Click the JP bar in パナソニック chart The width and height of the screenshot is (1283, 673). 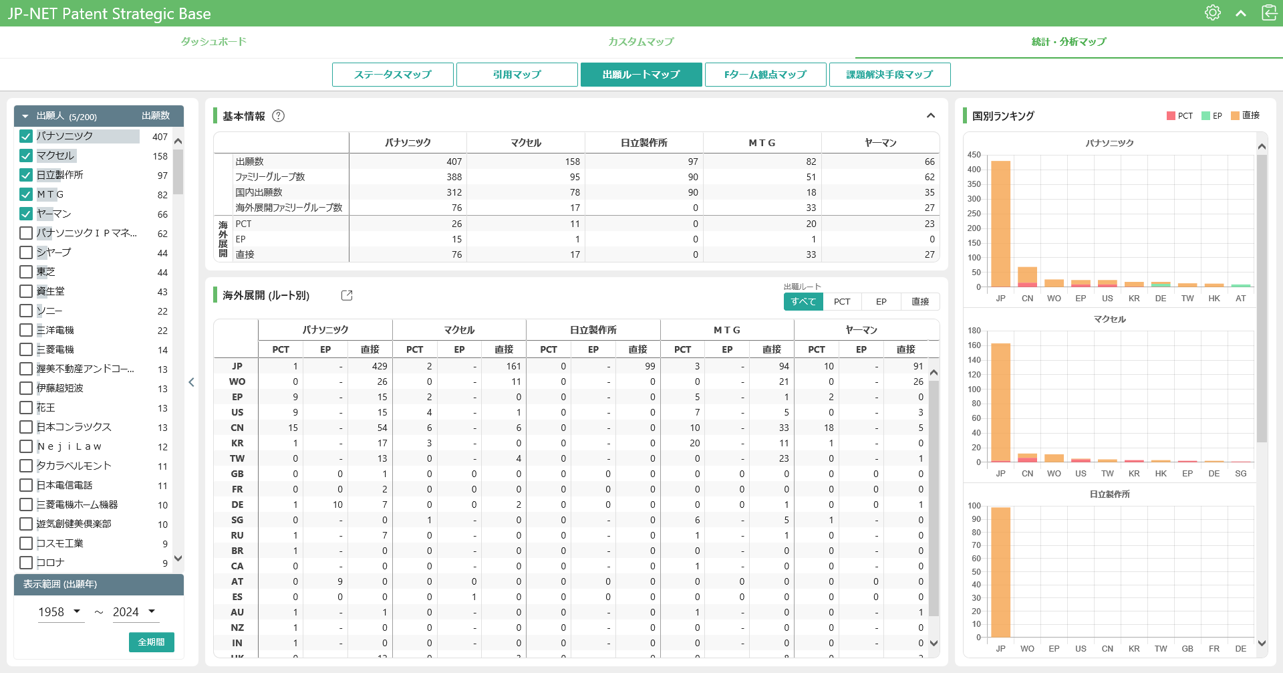click(x=1000, y=224)
